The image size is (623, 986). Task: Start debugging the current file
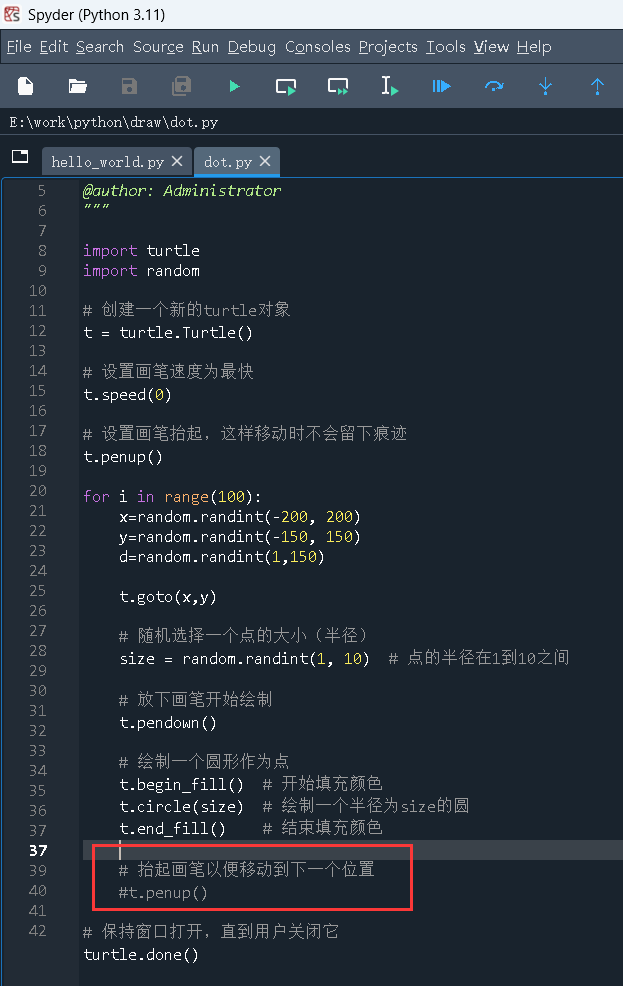pos(441,86)
